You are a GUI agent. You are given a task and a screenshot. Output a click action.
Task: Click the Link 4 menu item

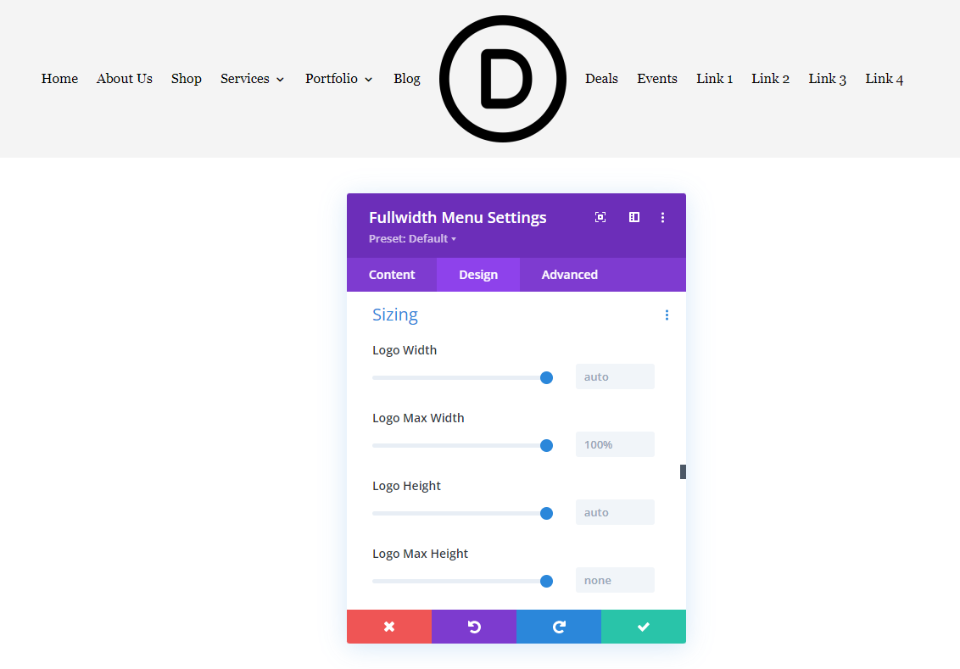pyautogui.click(x=884, y=79)
